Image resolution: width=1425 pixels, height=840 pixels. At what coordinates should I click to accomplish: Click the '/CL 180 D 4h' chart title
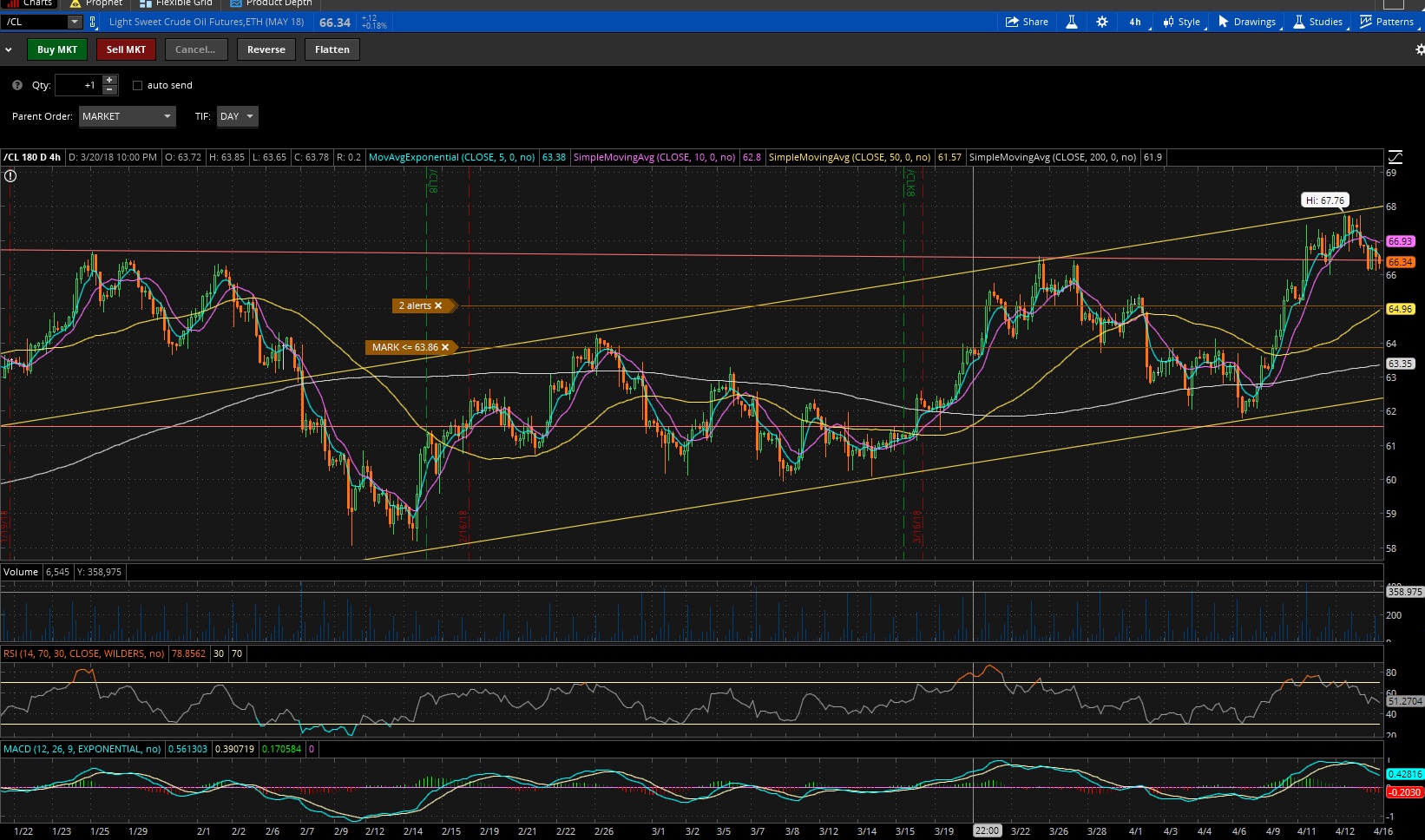click(x=32, y=157)
